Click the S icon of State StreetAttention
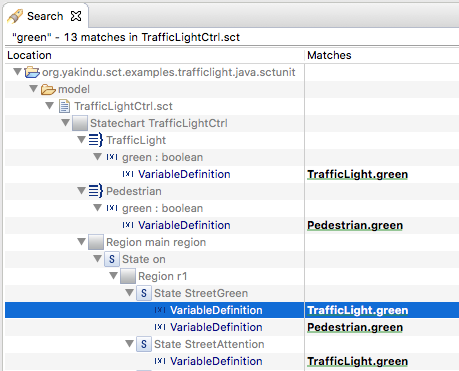Screen dimensions: 459x371 tap(144, 344)
